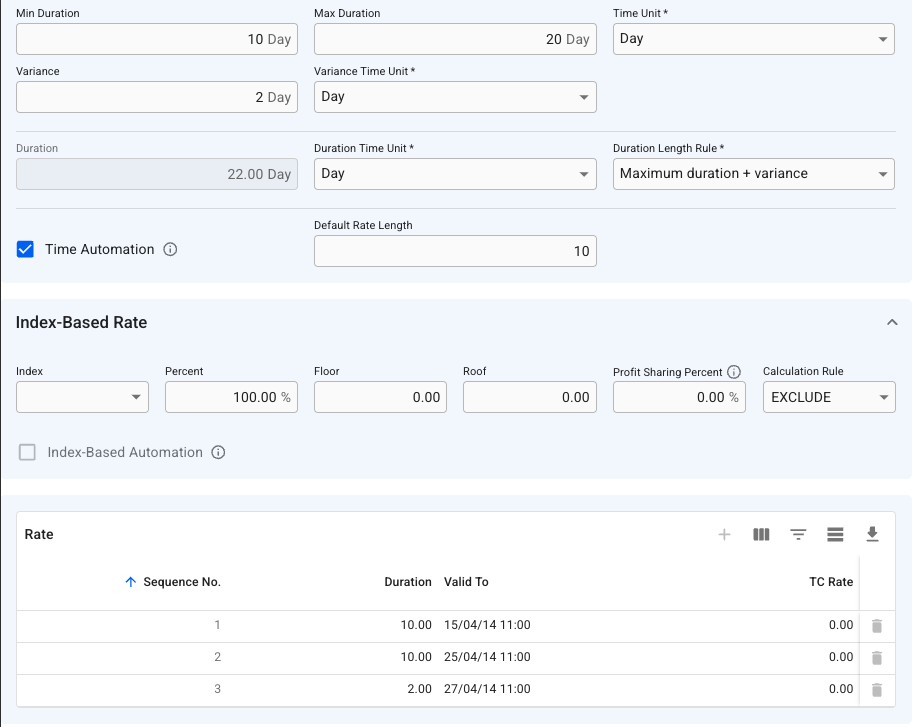
Task: Open the column chooser icon in Rate table
Action: (x=761, y=535)
